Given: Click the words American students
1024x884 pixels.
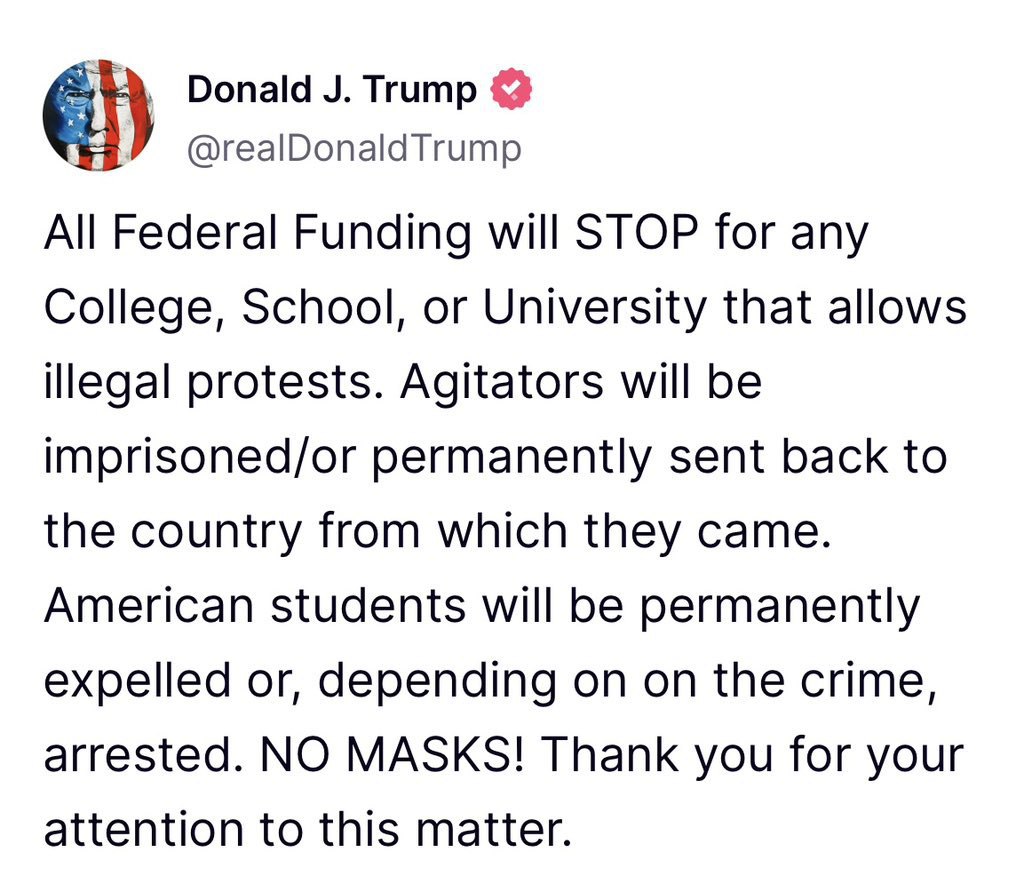Looking at the screenshot, I should [254, 607].
